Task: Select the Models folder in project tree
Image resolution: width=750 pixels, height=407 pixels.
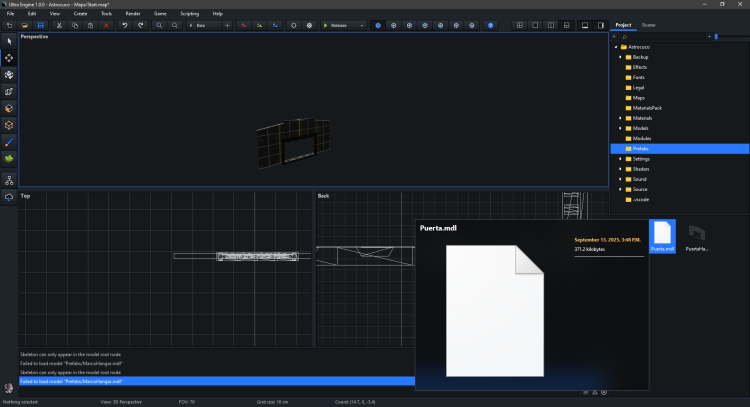Action: pos(641,128)
